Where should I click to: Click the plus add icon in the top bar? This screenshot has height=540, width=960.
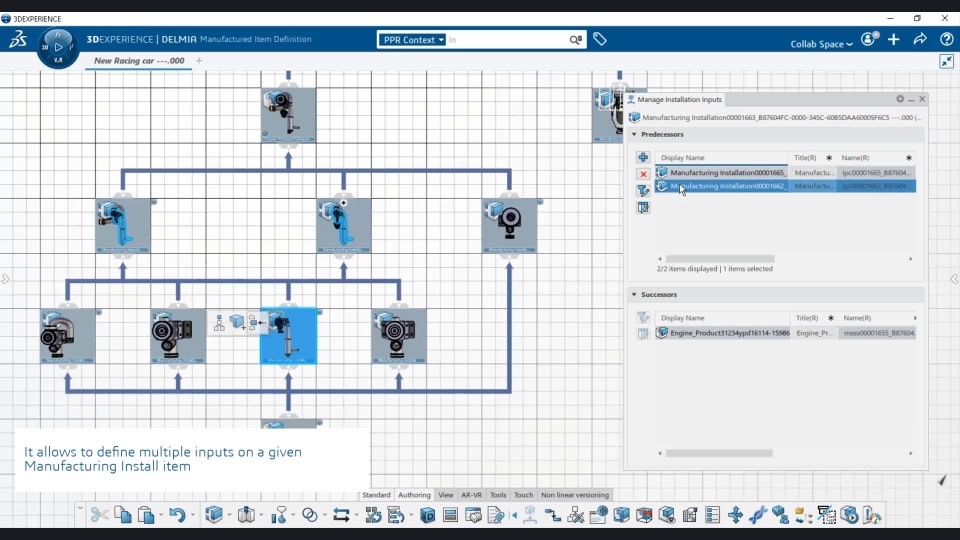pos(894,39)
